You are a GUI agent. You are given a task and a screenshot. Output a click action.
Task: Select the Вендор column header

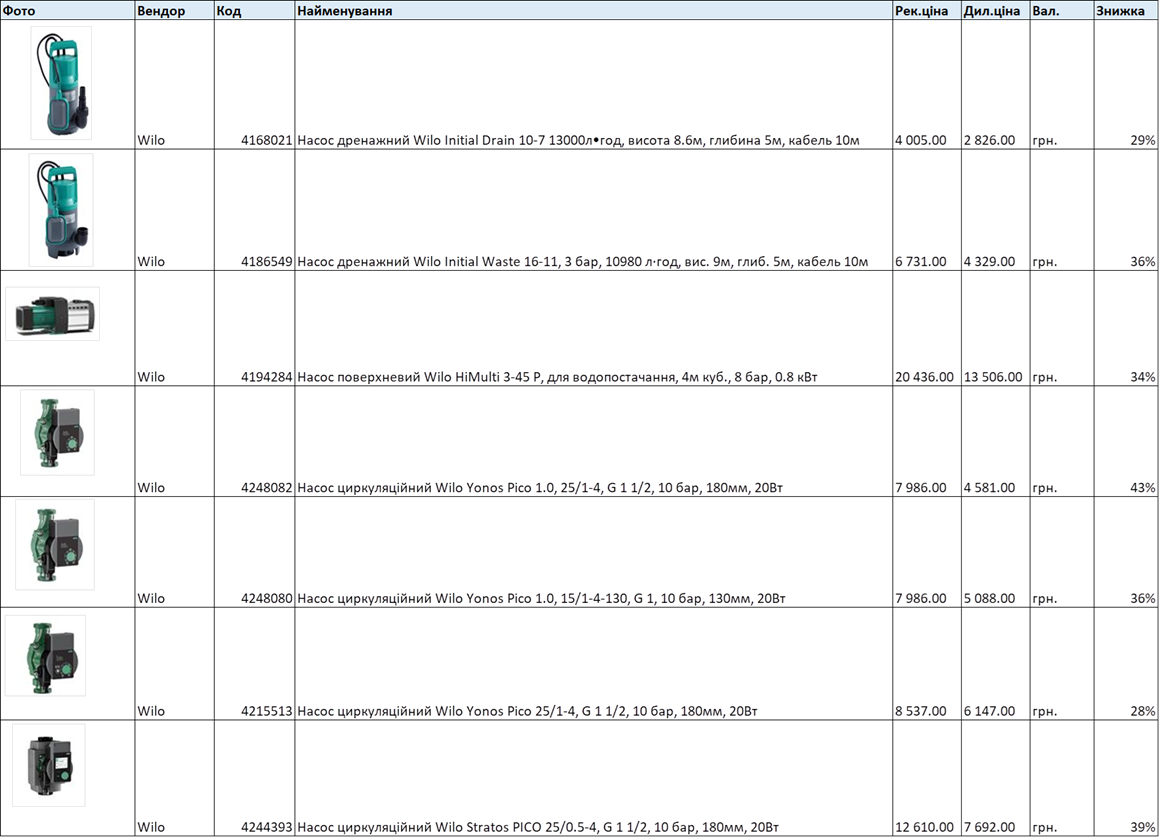tap(161, 11)
